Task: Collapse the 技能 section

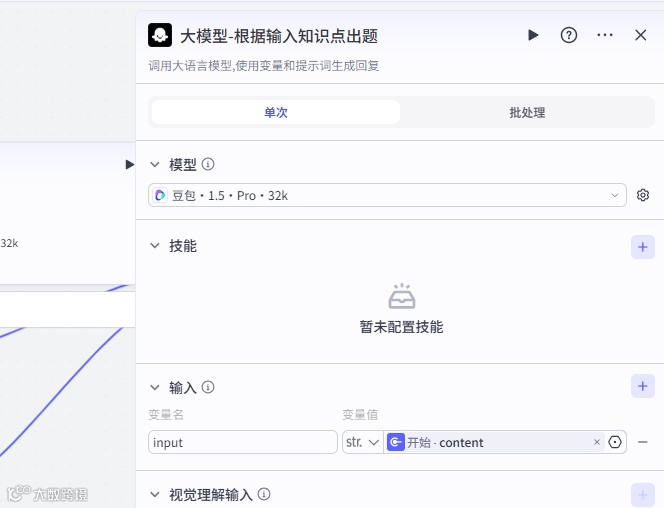Action: click(x=155, y=246)
